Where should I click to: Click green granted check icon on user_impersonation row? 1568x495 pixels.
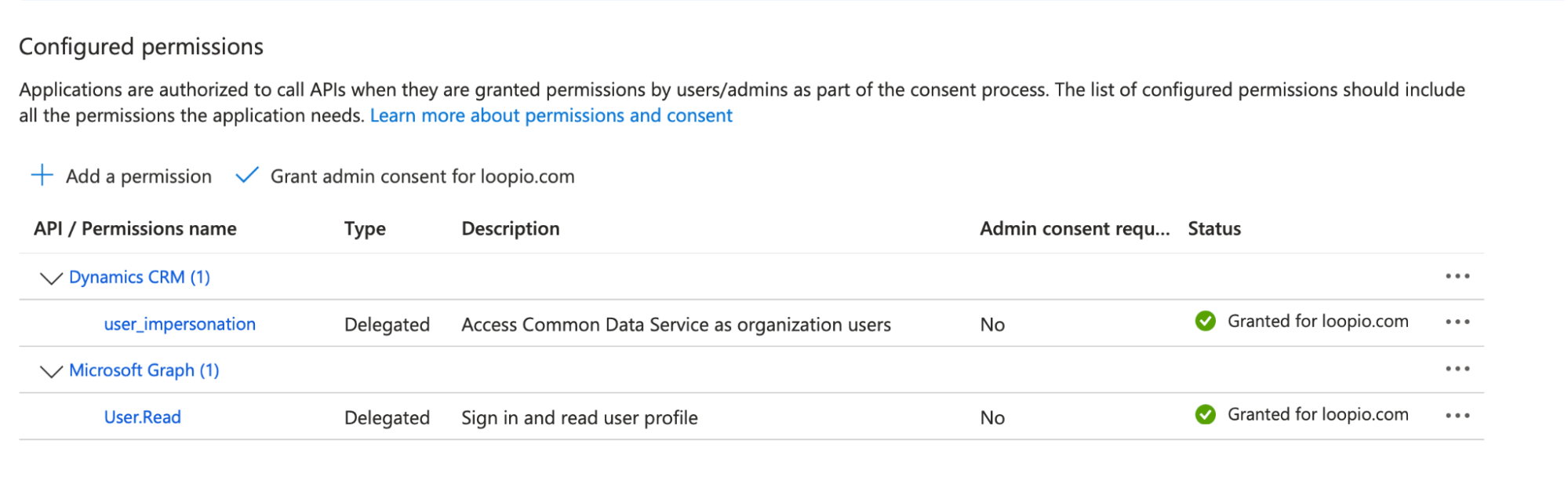pyautogui.click(x=1206, y=321)
